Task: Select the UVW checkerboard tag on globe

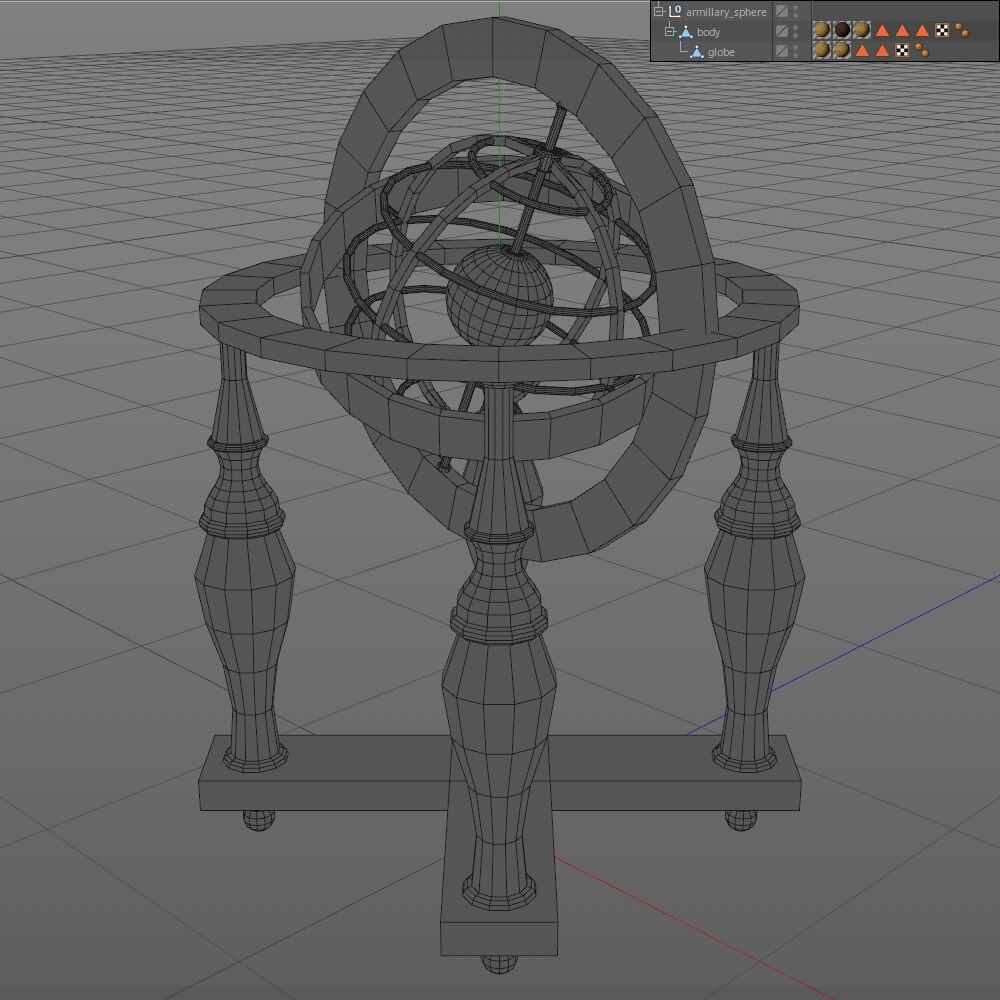Action: 902,50
